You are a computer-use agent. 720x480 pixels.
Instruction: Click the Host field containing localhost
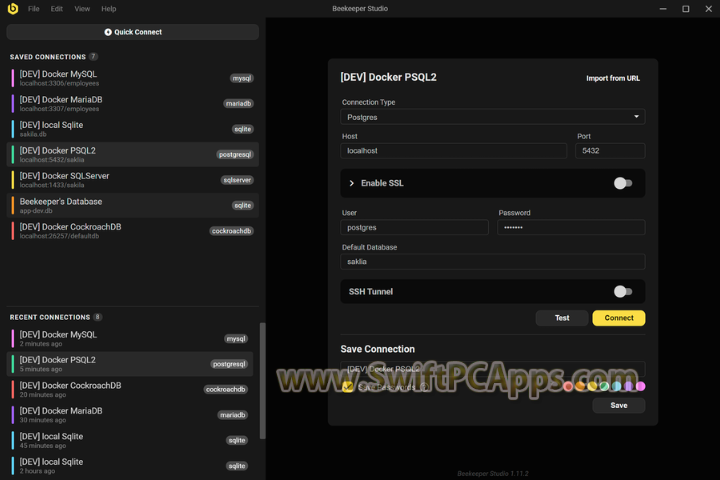(454, 151)
